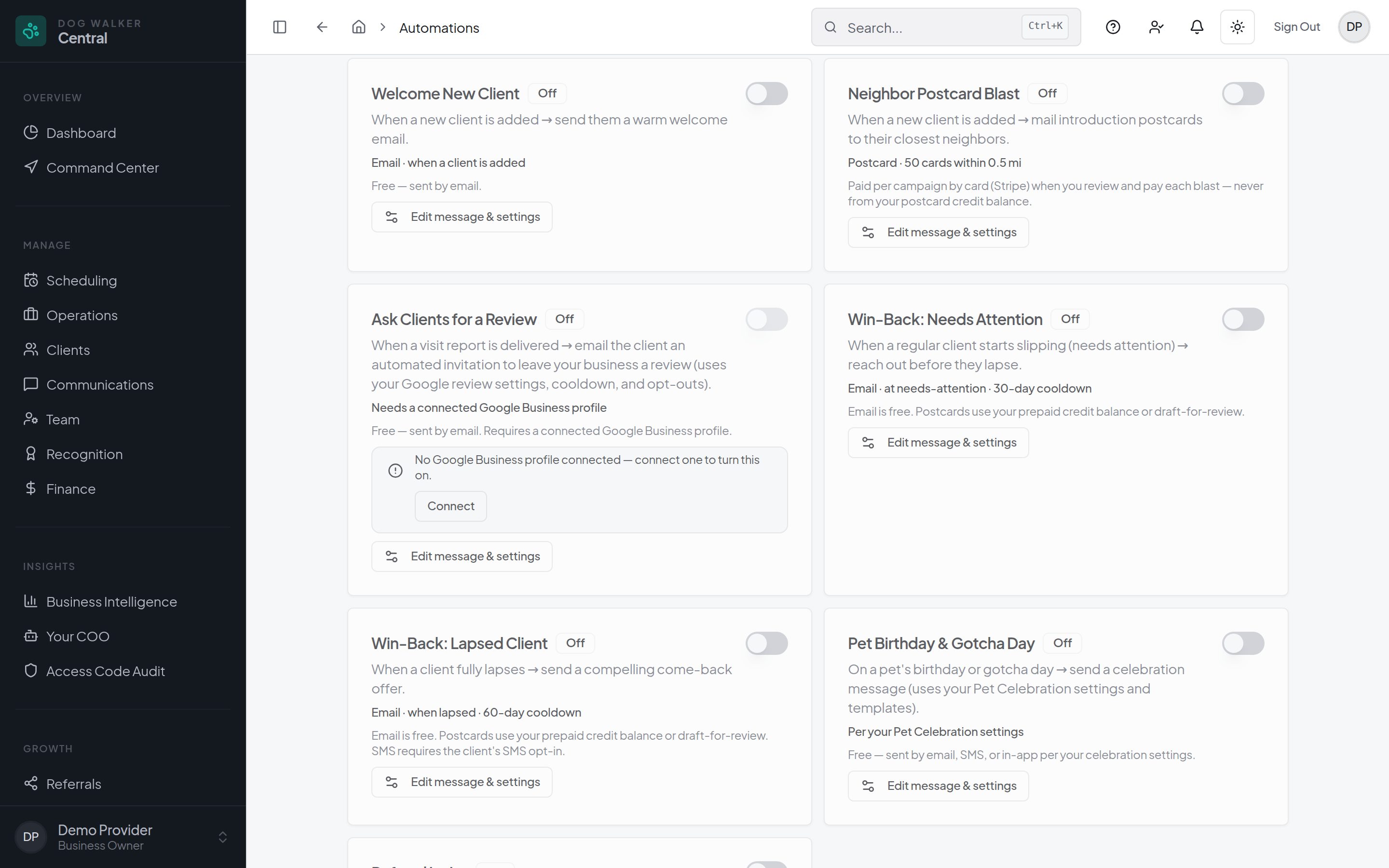The image size is (1389, 868).
Task: Go to Referrals page
Action: tap(123, 784)
